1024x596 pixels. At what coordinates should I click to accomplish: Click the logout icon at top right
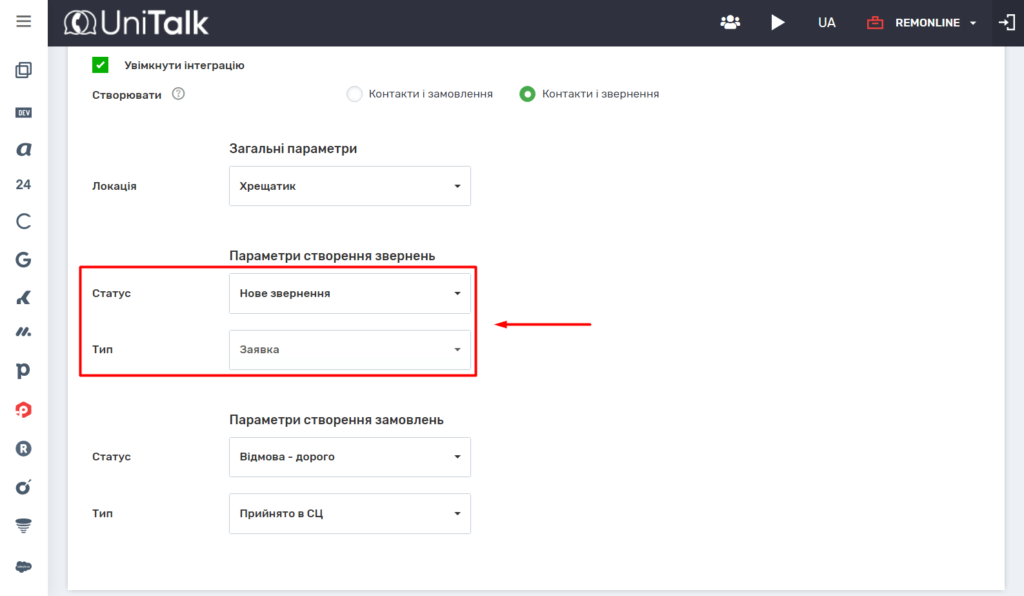1006,22
